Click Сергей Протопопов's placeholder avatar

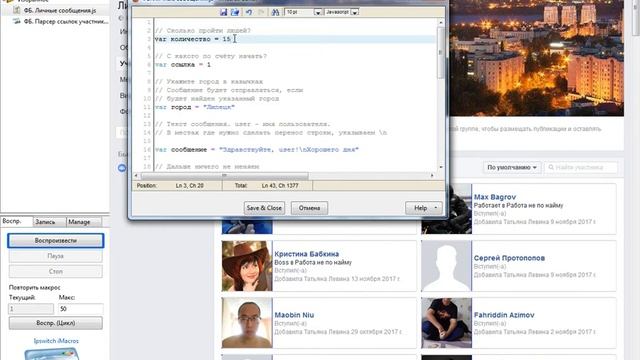tap(447, 266)
